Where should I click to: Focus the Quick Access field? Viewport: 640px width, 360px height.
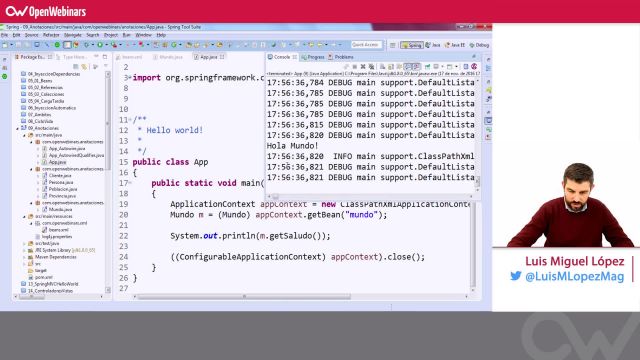[x=367, y=45]
